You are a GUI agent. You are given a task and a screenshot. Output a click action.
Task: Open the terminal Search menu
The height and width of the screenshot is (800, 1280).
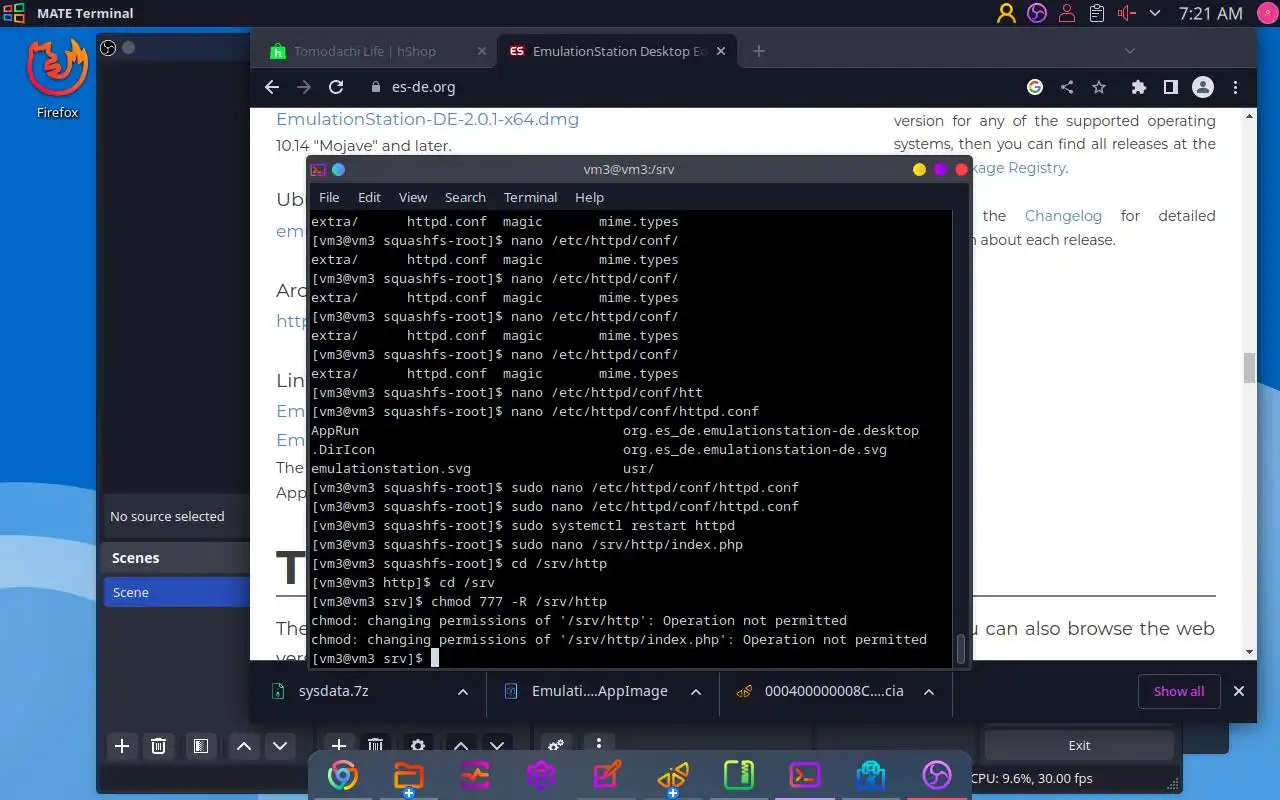point(465,197)
